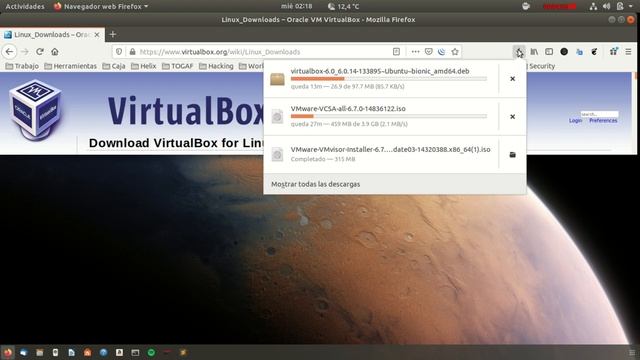
Task: Click the VirtualBox site search box
Action: coord(599,114)
